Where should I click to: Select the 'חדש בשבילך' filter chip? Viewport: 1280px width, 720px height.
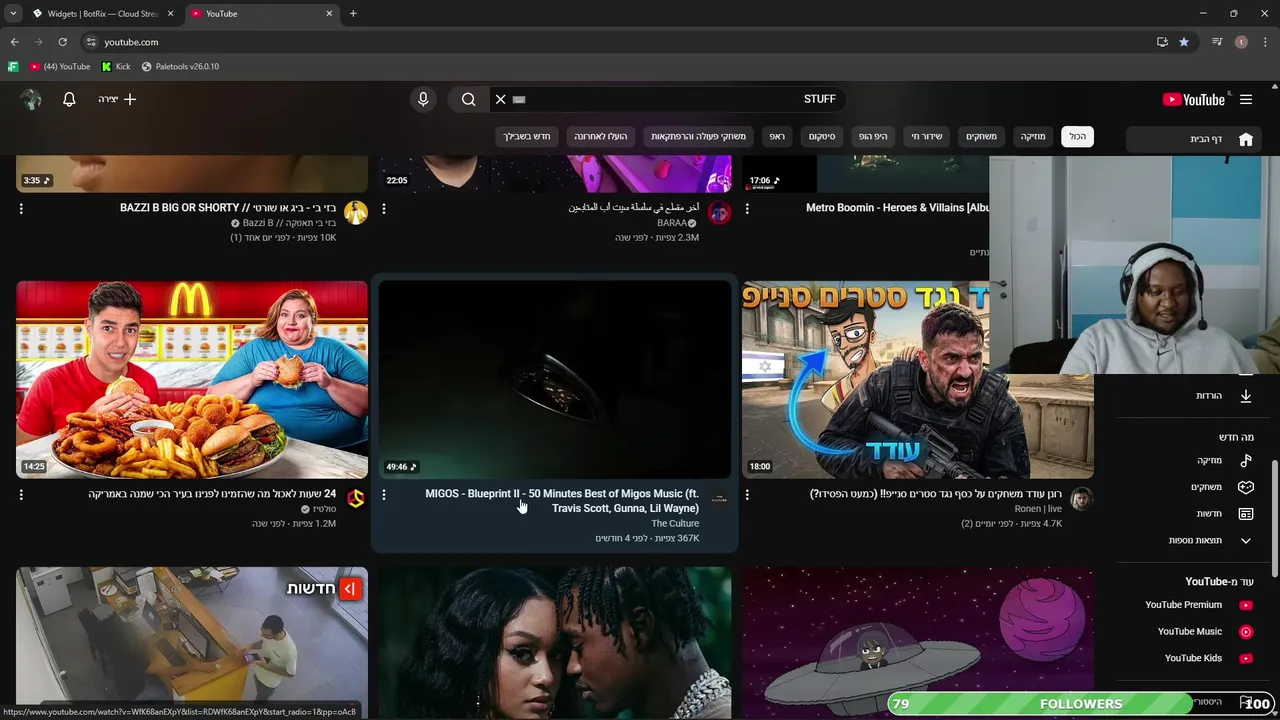tap(527, 136)
